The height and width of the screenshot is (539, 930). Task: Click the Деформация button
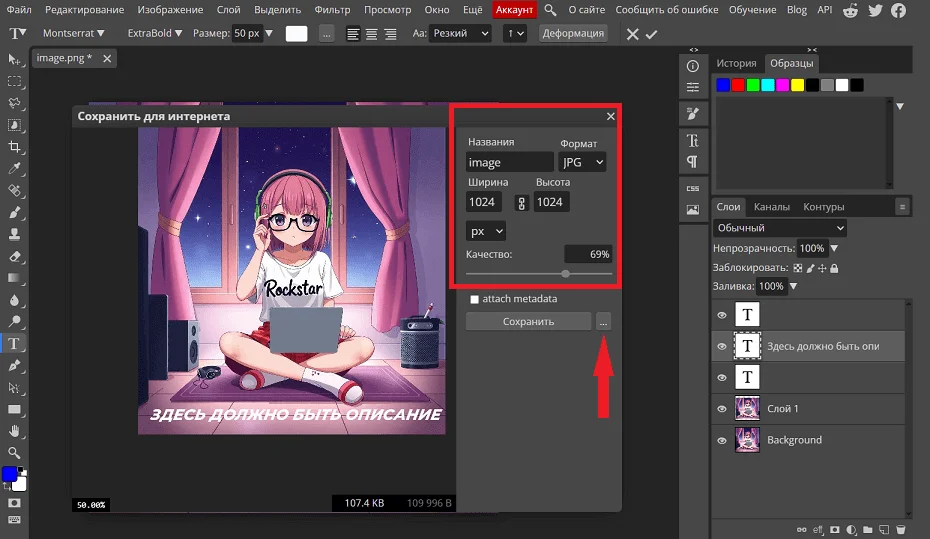click(x=573, y=33)
